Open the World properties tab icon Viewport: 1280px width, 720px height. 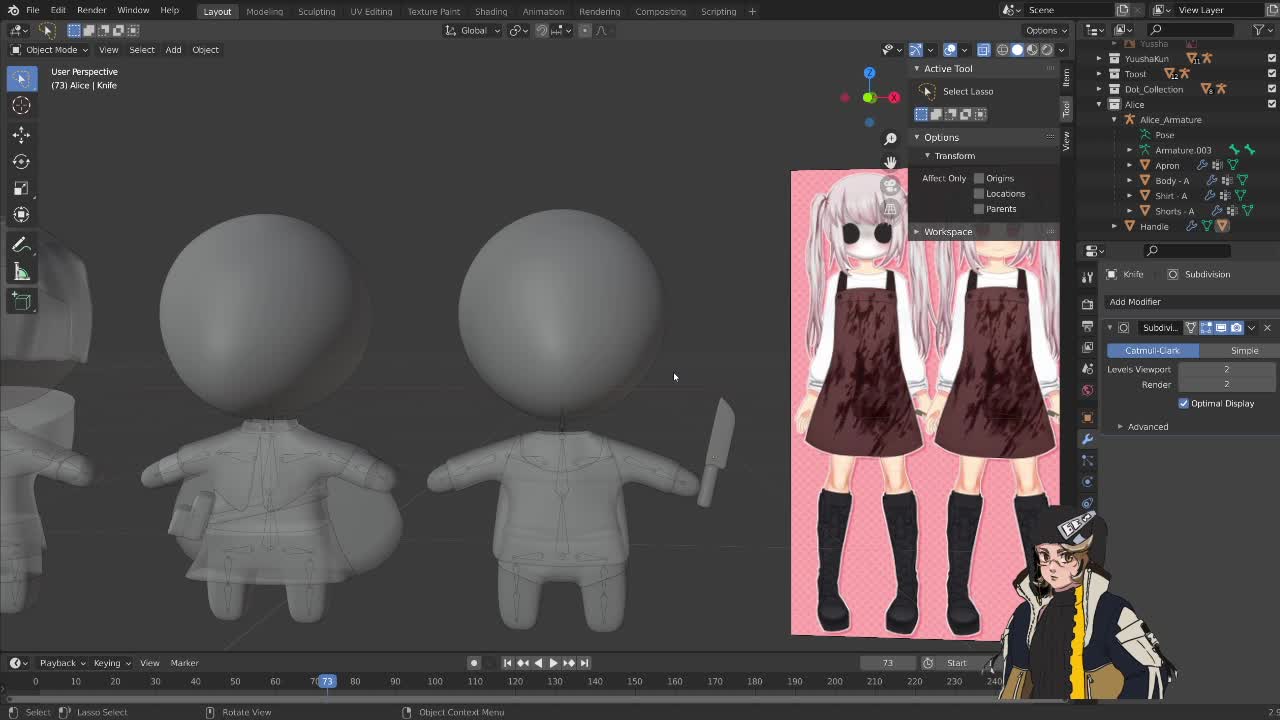point(1088,390)
